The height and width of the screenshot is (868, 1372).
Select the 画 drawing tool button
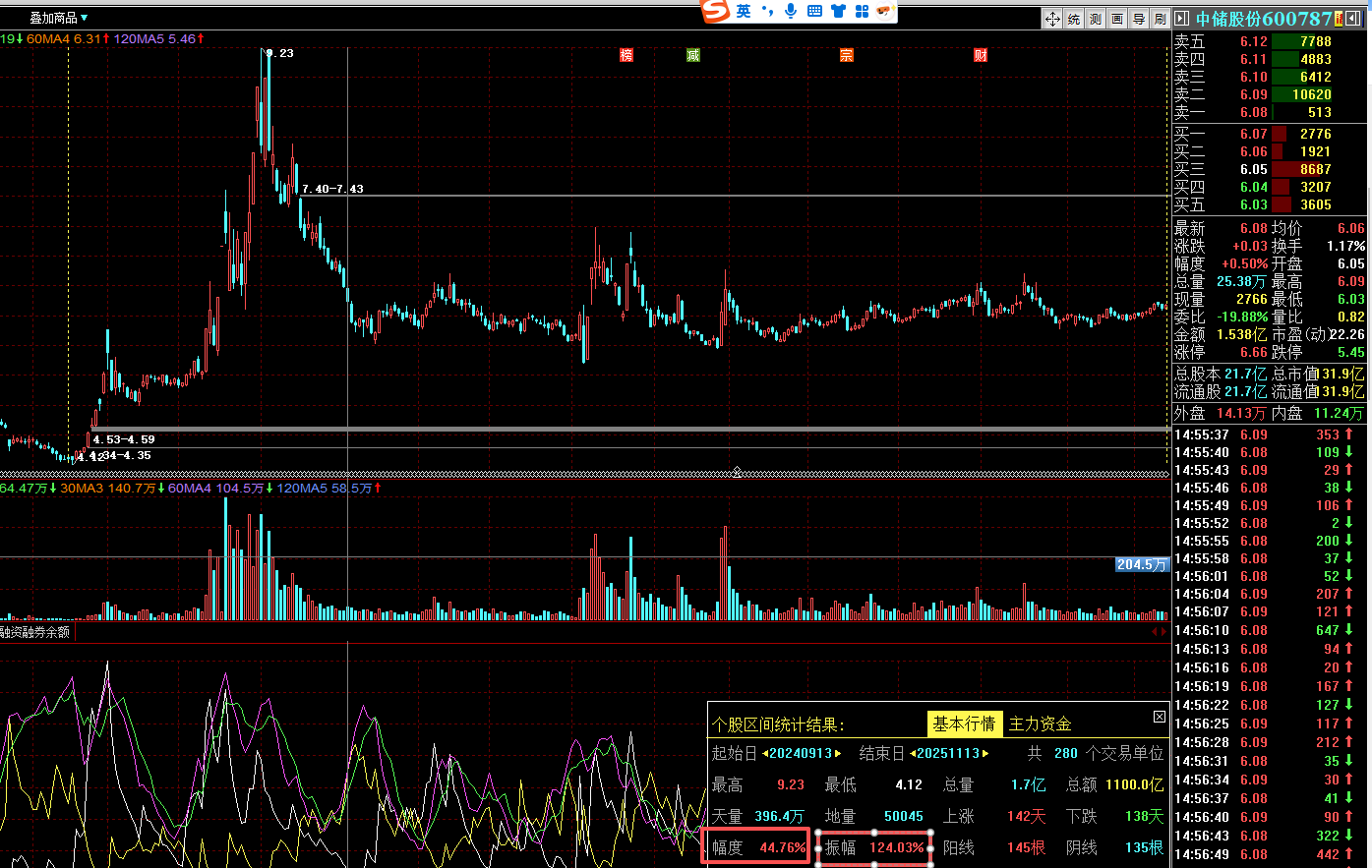[1117, 19]
